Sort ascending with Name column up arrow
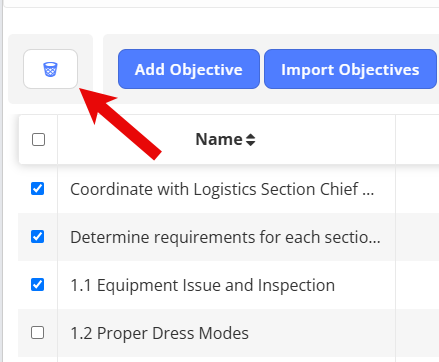This screenshot has height=362, width=439. click(251, 136)
